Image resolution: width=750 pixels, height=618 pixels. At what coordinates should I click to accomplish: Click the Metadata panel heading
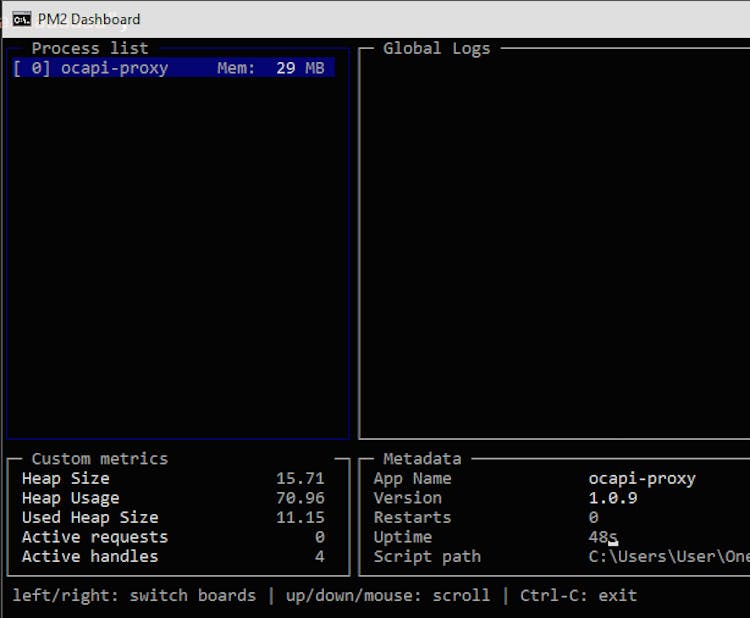point(422,459)
